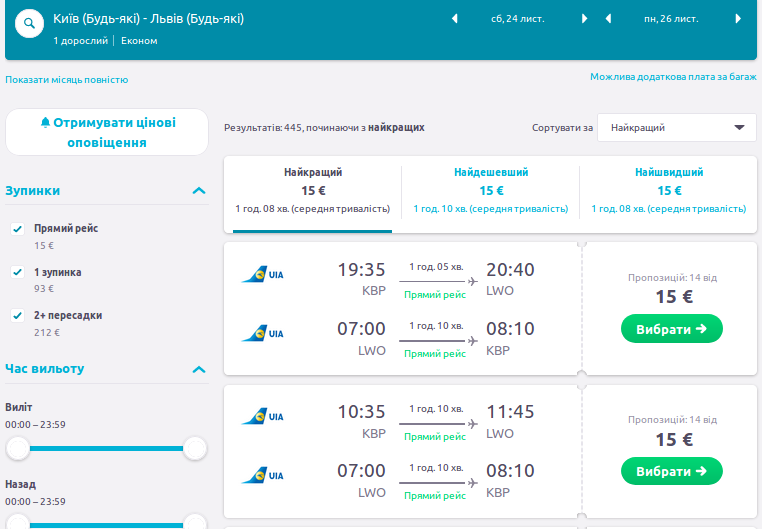Click the search magnifier icon
This screenshot has height=529, width=762.
(29, 24)
